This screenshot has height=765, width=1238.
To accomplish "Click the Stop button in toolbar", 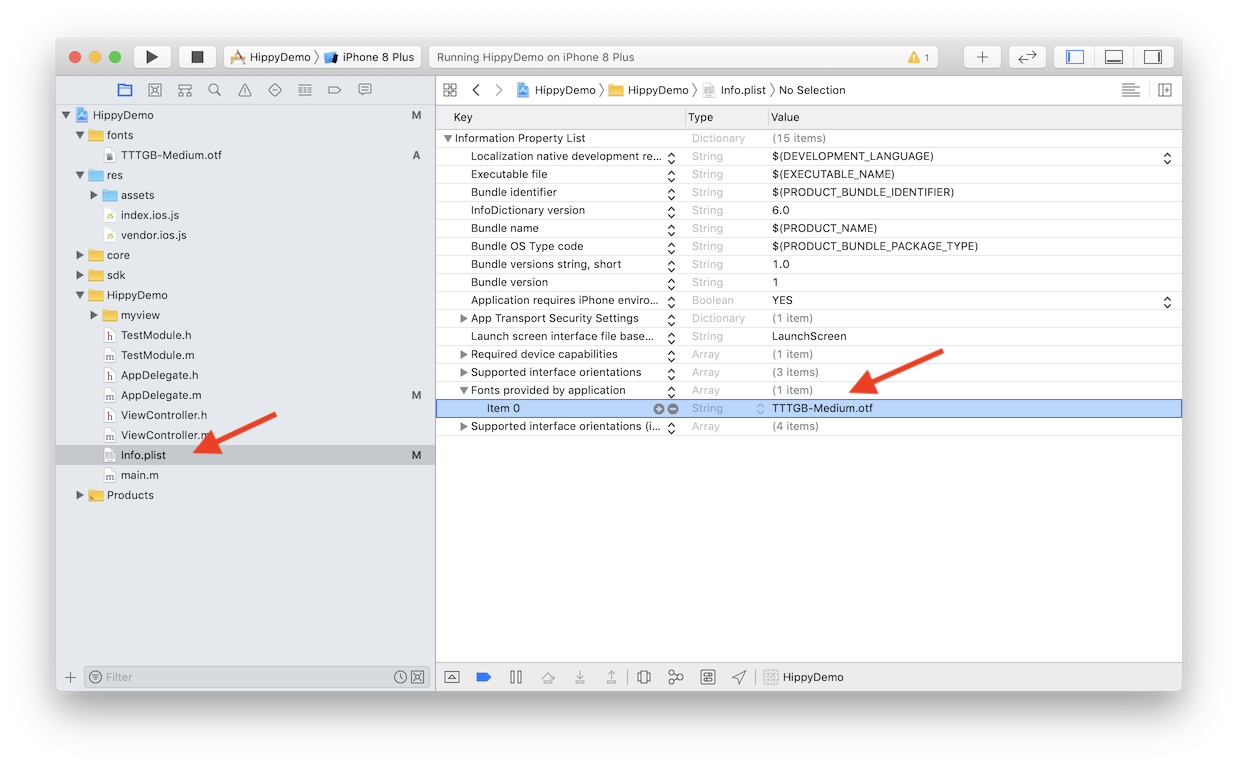I will (x=197, y=57).
